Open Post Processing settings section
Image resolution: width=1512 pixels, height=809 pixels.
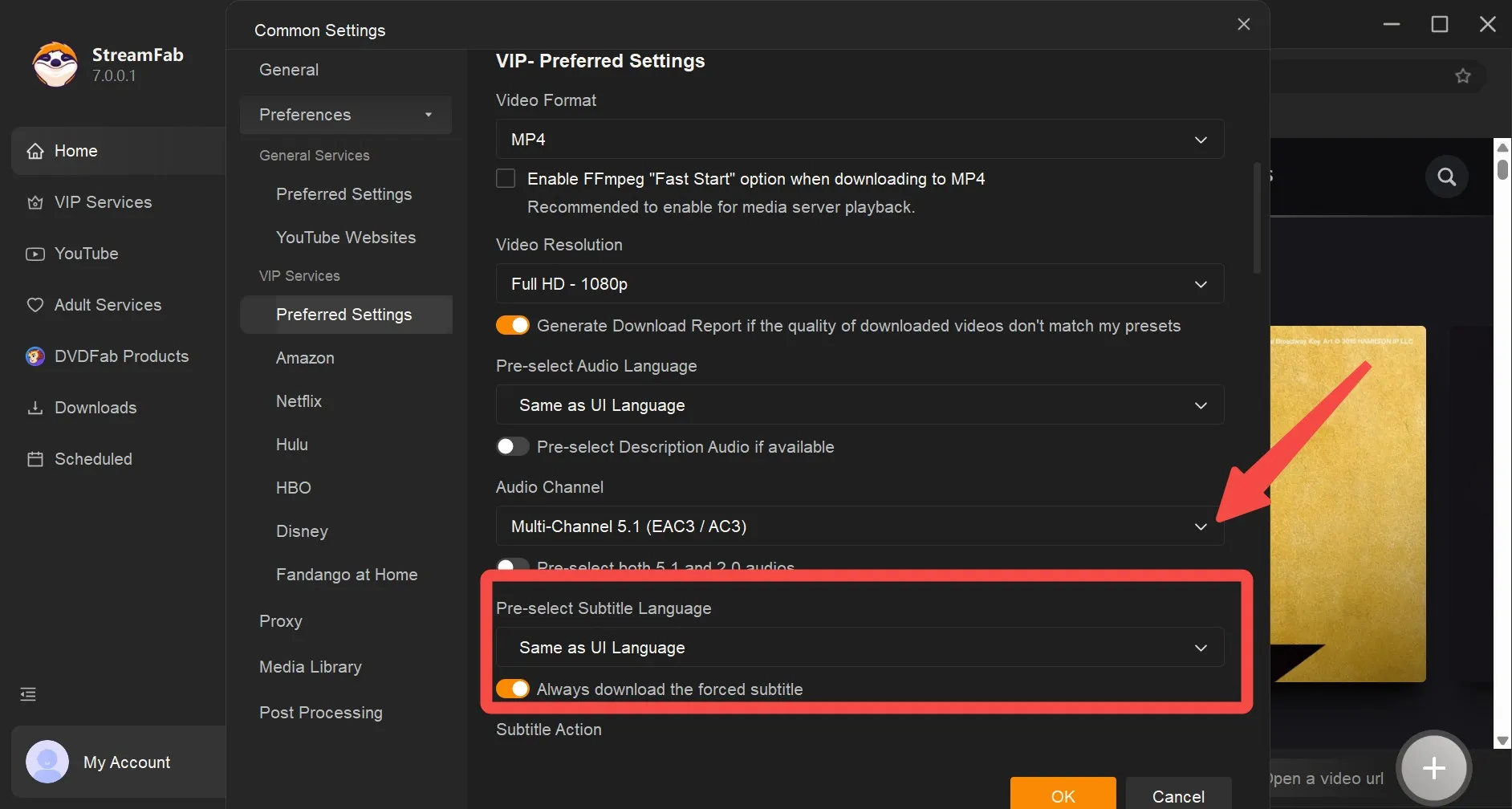pyautogui.click(x=320, y=713)
